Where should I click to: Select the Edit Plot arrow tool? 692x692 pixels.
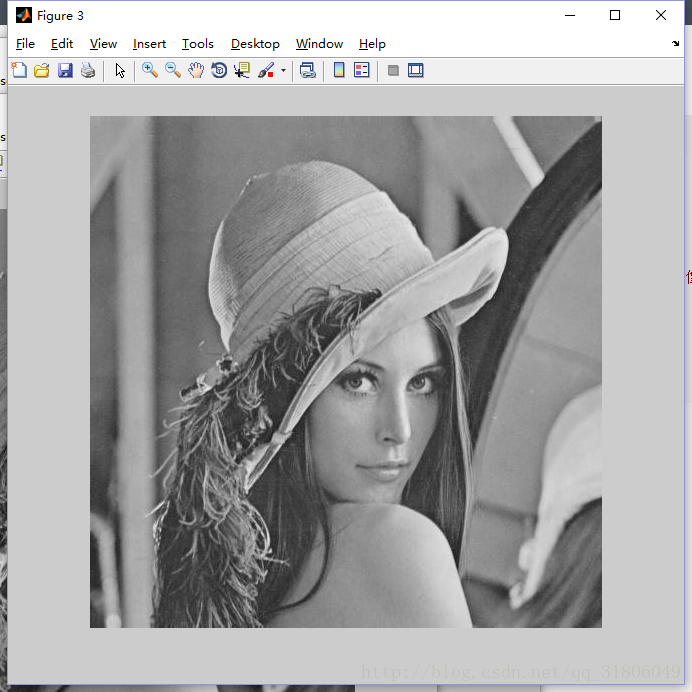point(120,70)
